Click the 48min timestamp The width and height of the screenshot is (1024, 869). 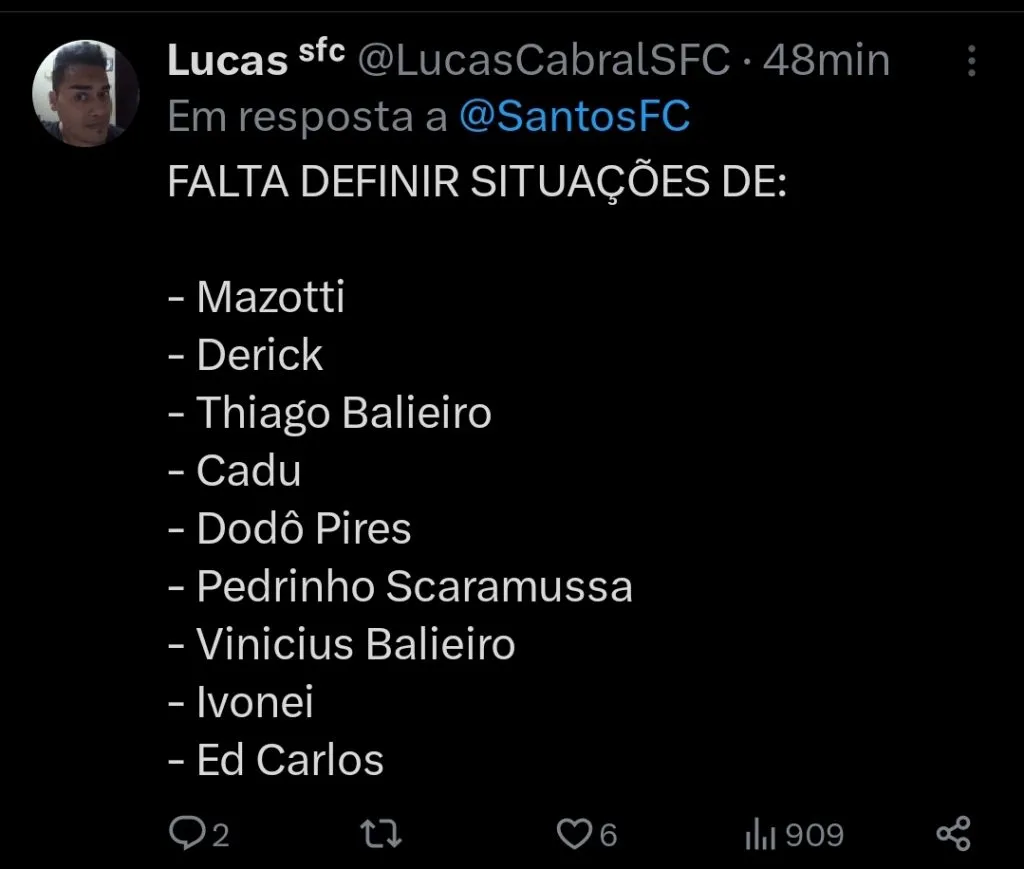coord(826,62)
